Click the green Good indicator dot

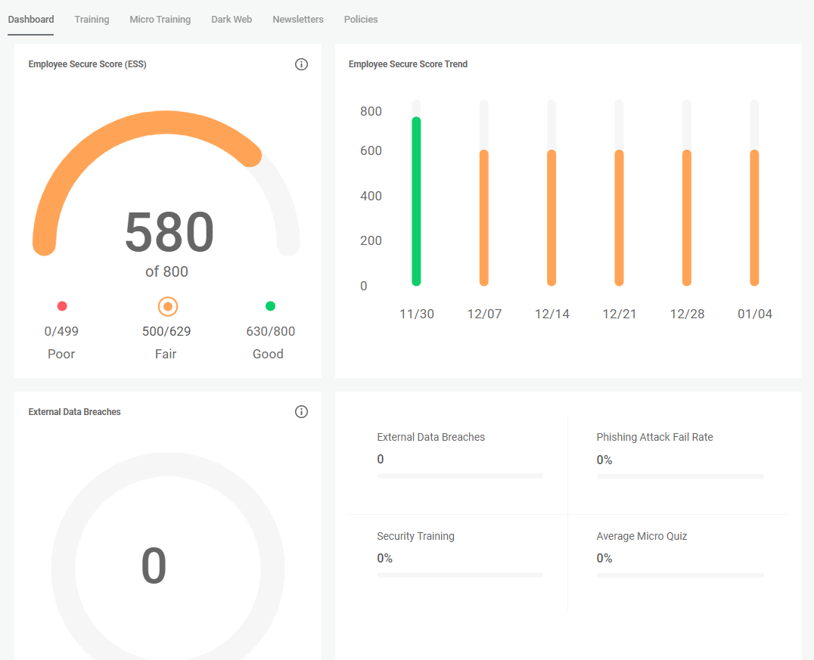click(270, 306)
